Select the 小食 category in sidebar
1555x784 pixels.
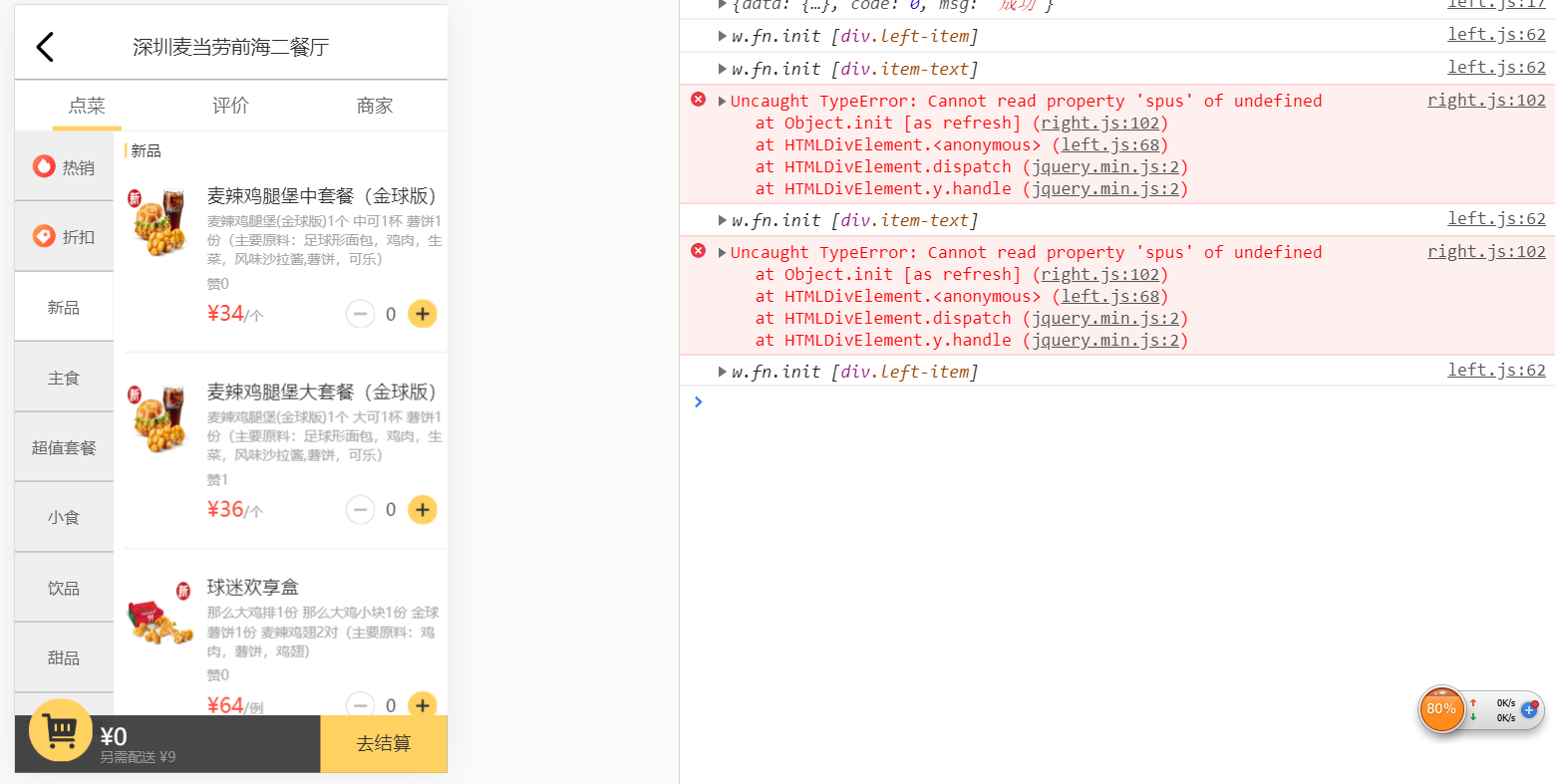pyautogui.click(x=64, y=517)
